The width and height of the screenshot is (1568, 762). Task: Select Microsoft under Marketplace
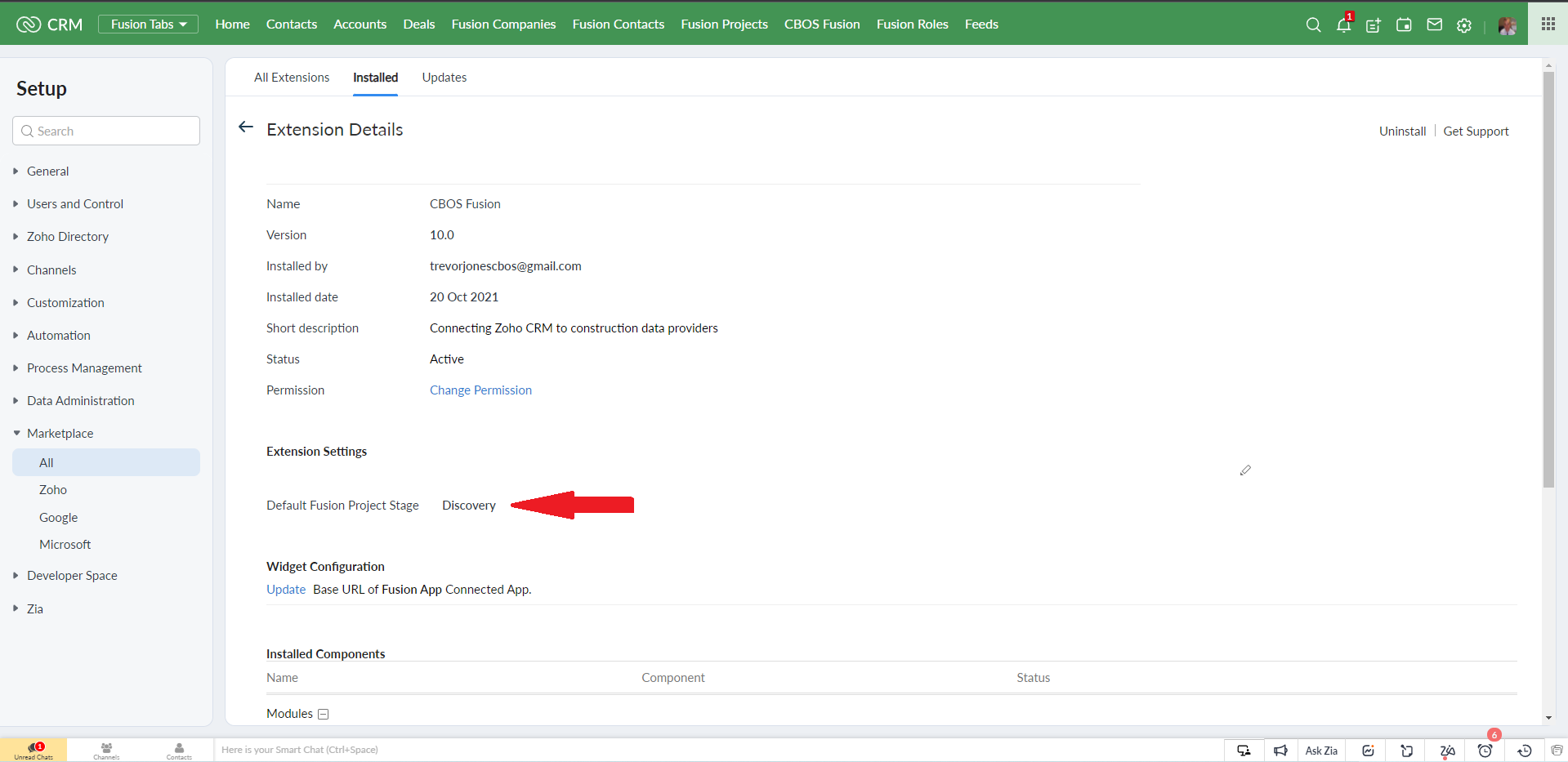(x=65, y=545)
